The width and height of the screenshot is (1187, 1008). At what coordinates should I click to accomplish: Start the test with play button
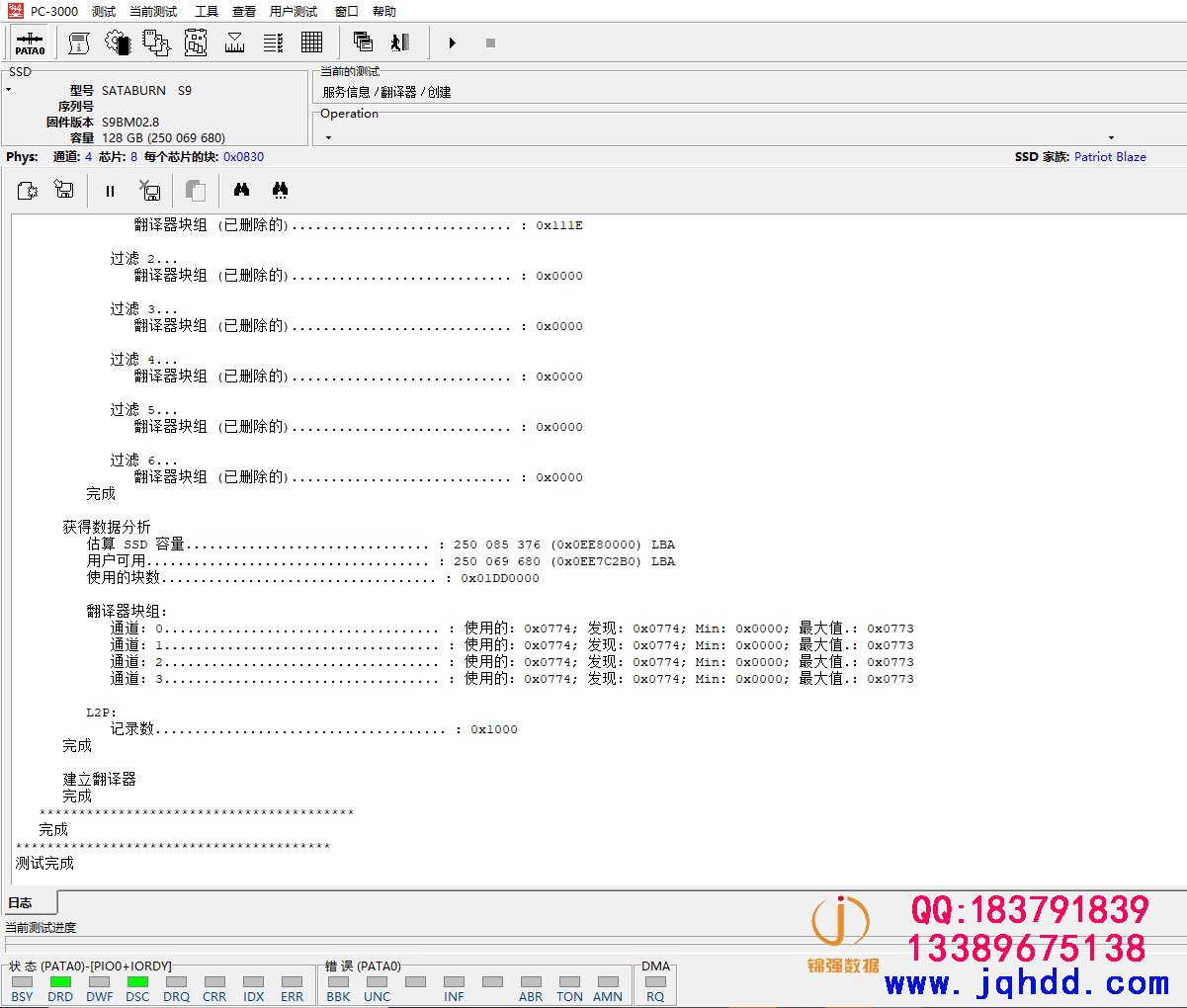click(x=452, y=42)
